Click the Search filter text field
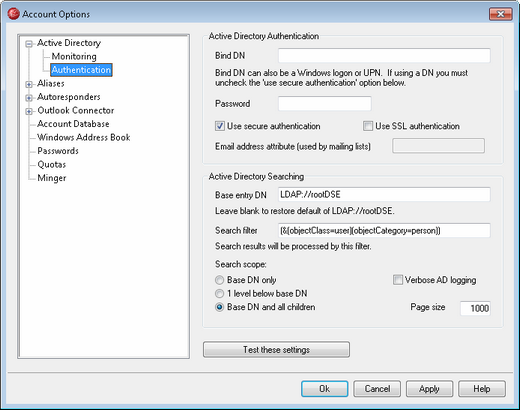Screen dimensions: 520x410 point(384,230)
